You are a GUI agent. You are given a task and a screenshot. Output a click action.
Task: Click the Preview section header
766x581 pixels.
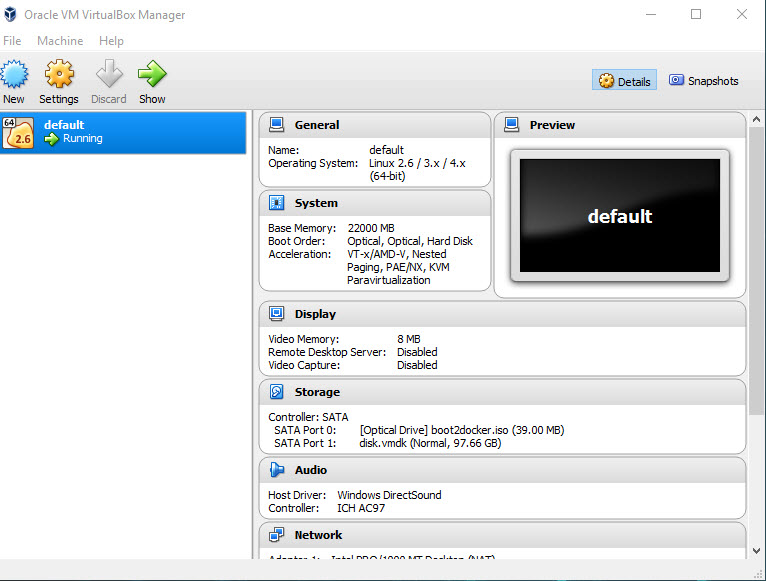(552, 125)
